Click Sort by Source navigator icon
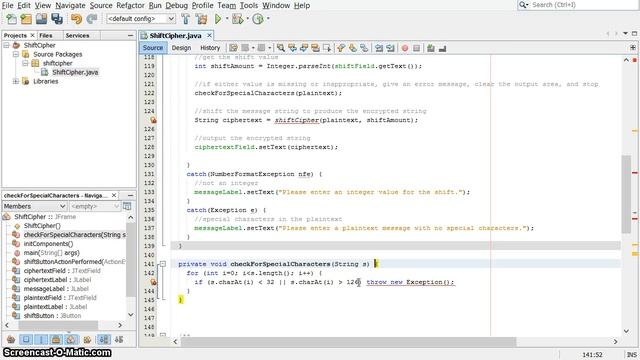 tap(119, 340)
